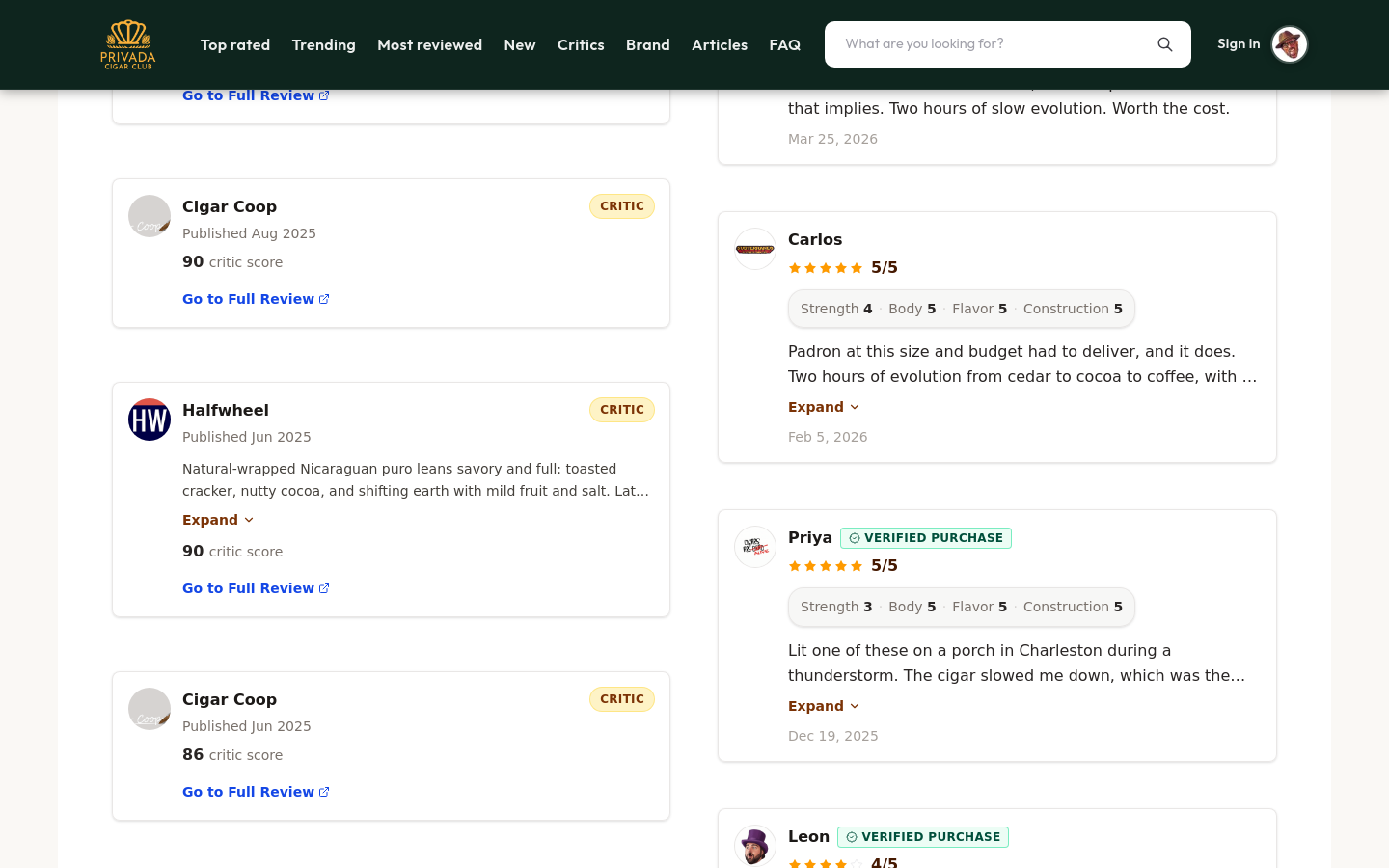
Task: Open the Trending page
Action: coord(324,44)
